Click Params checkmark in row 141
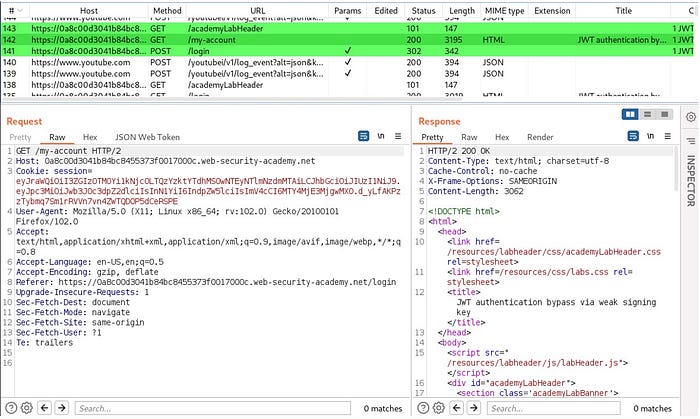This screenshot has height=419, width=700. [x=348, y=51]
